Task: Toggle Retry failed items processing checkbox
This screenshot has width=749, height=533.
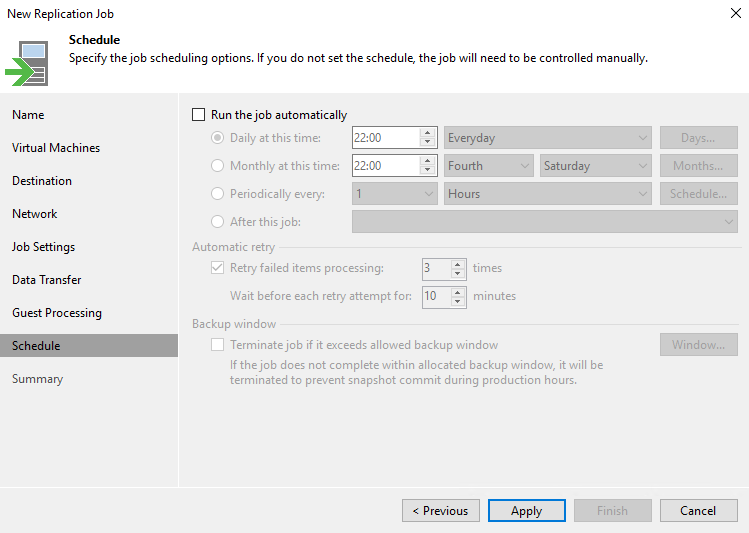Action: point(218,268)
